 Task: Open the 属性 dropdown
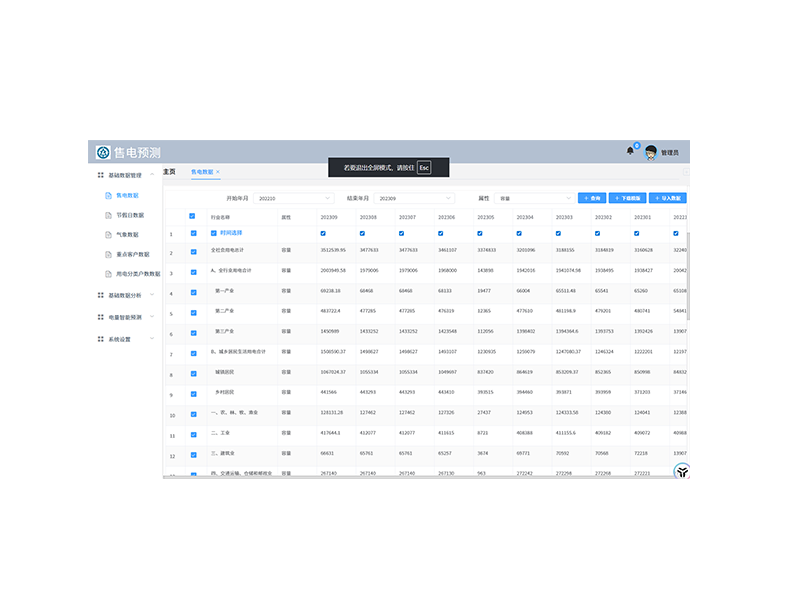[x=534, y=198]
